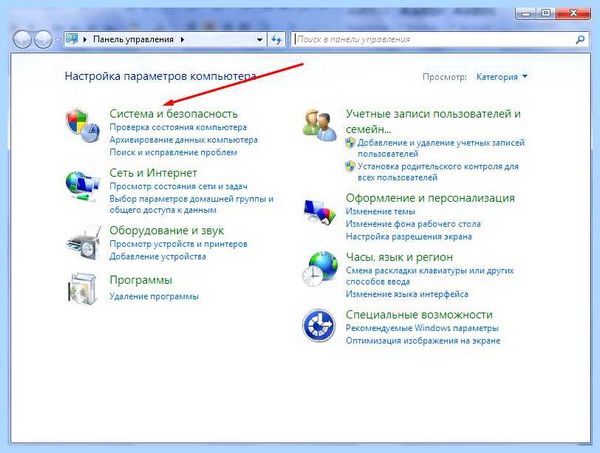Screen dimensions: 600x453
Task: Expand arrow after Панель управления breadcrumb
Action: point(182,39)
